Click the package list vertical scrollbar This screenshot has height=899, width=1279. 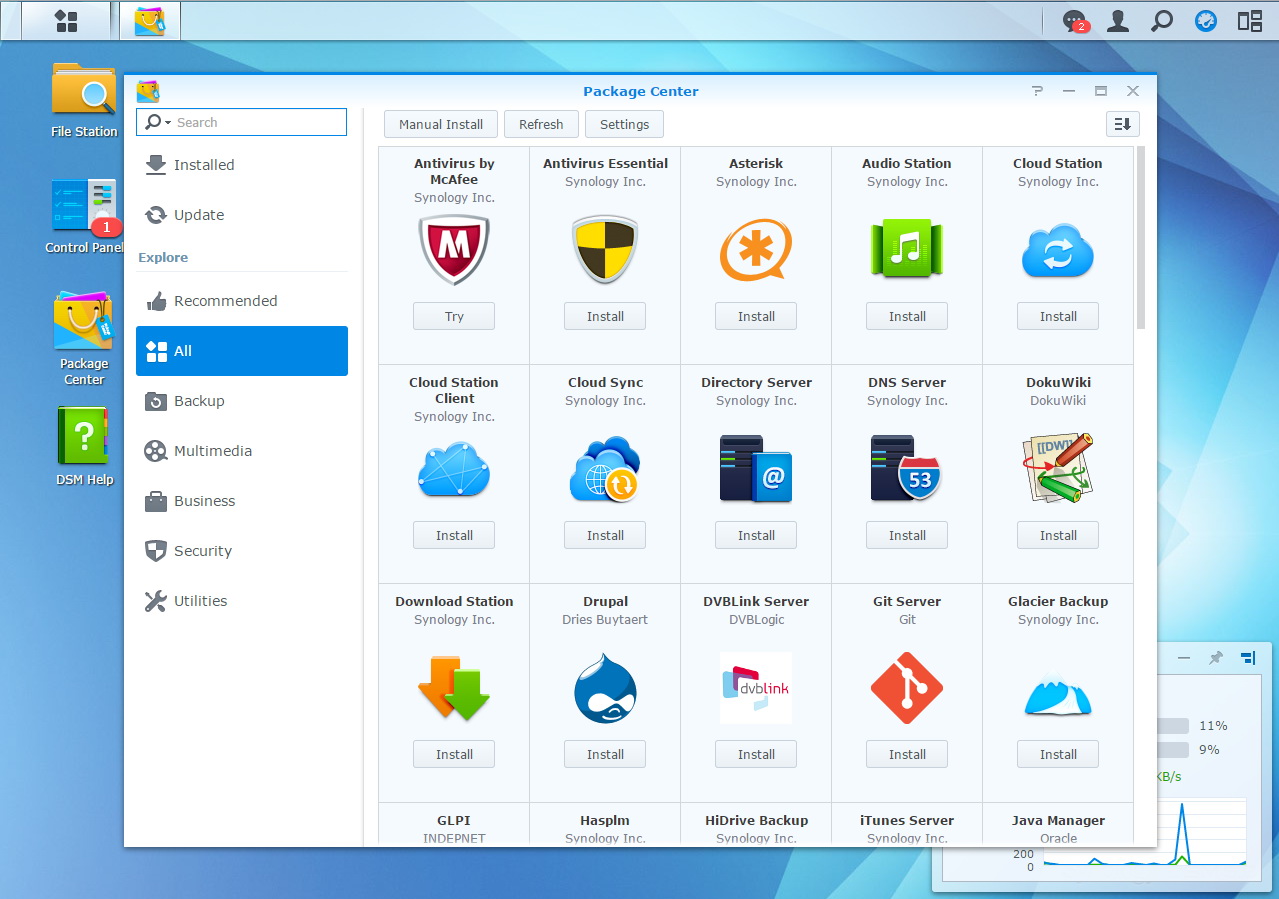coord(1141,238)
